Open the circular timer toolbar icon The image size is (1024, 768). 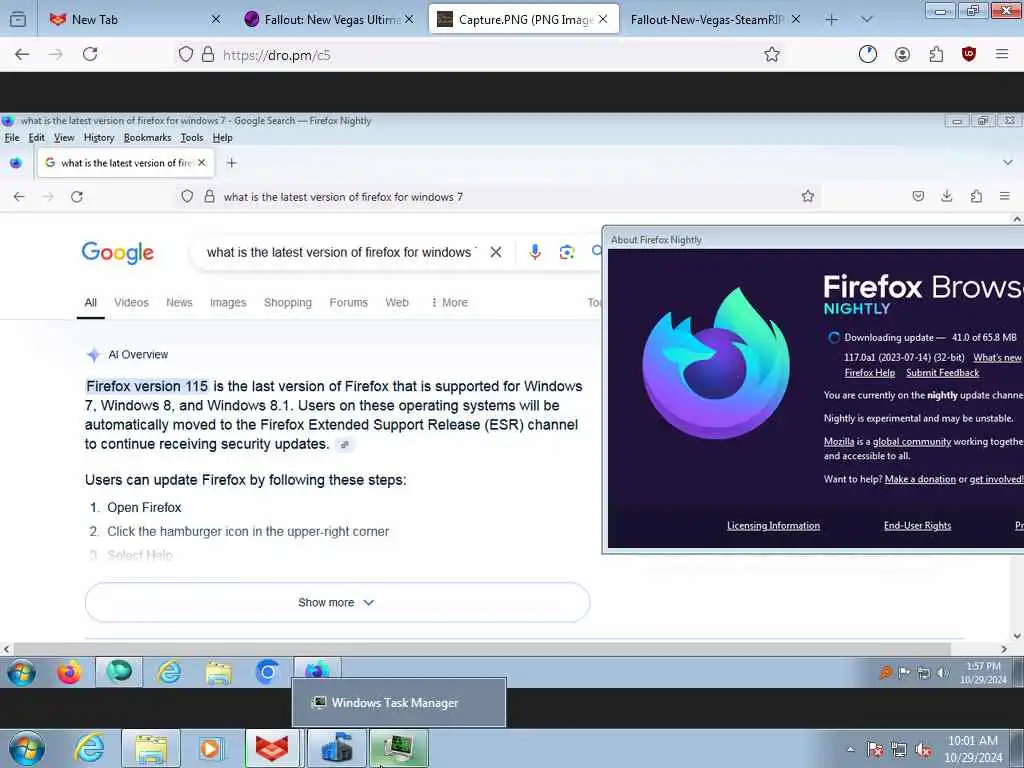[868, 54]
